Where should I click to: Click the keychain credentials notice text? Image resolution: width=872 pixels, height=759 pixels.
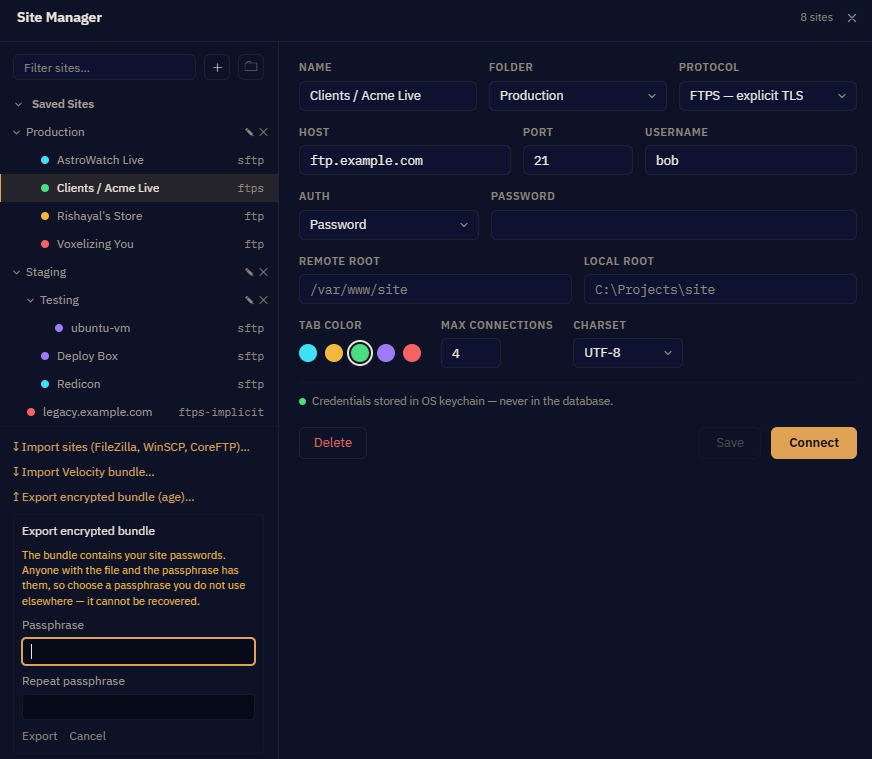[462, 401]
